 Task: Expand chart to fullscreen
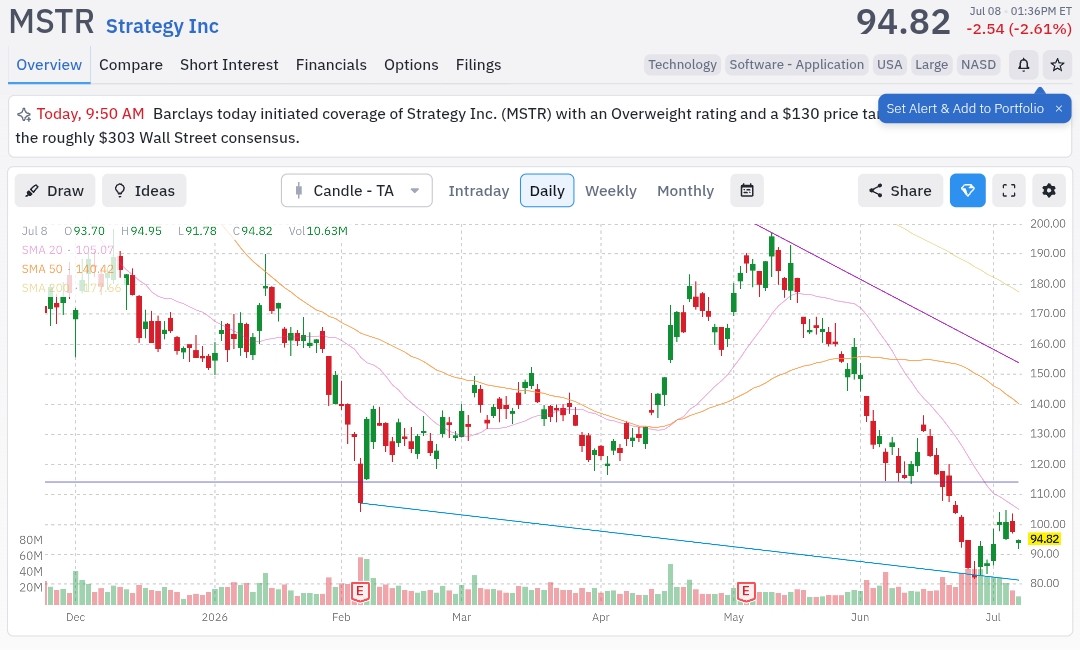[1009, 191]
